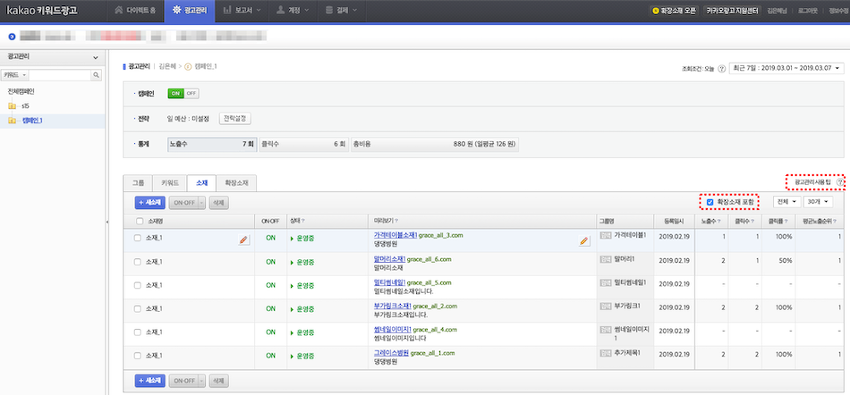Check the checkbox for the 말머리소재1 row

click(x=138, y=262)
